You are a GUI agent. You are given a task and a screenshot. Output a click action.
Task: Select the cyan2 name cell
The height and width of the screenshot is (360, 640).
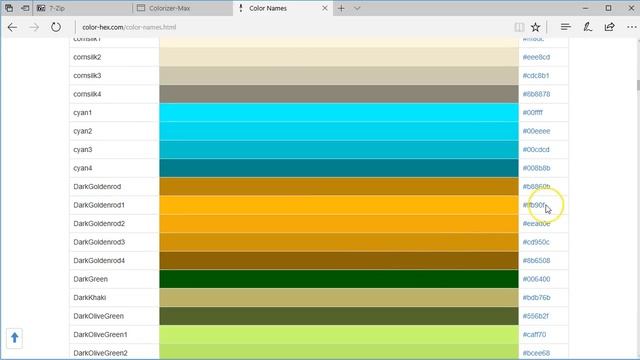[114, 131]
